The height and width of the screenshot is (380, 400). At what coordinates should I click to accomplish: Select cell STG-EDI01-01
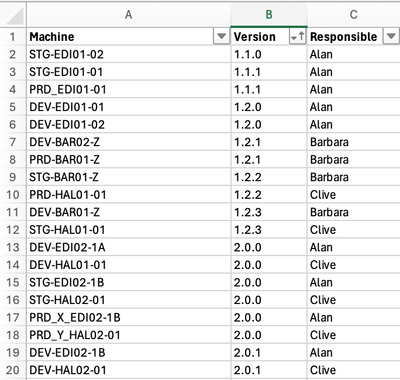(x=129, y=72)
